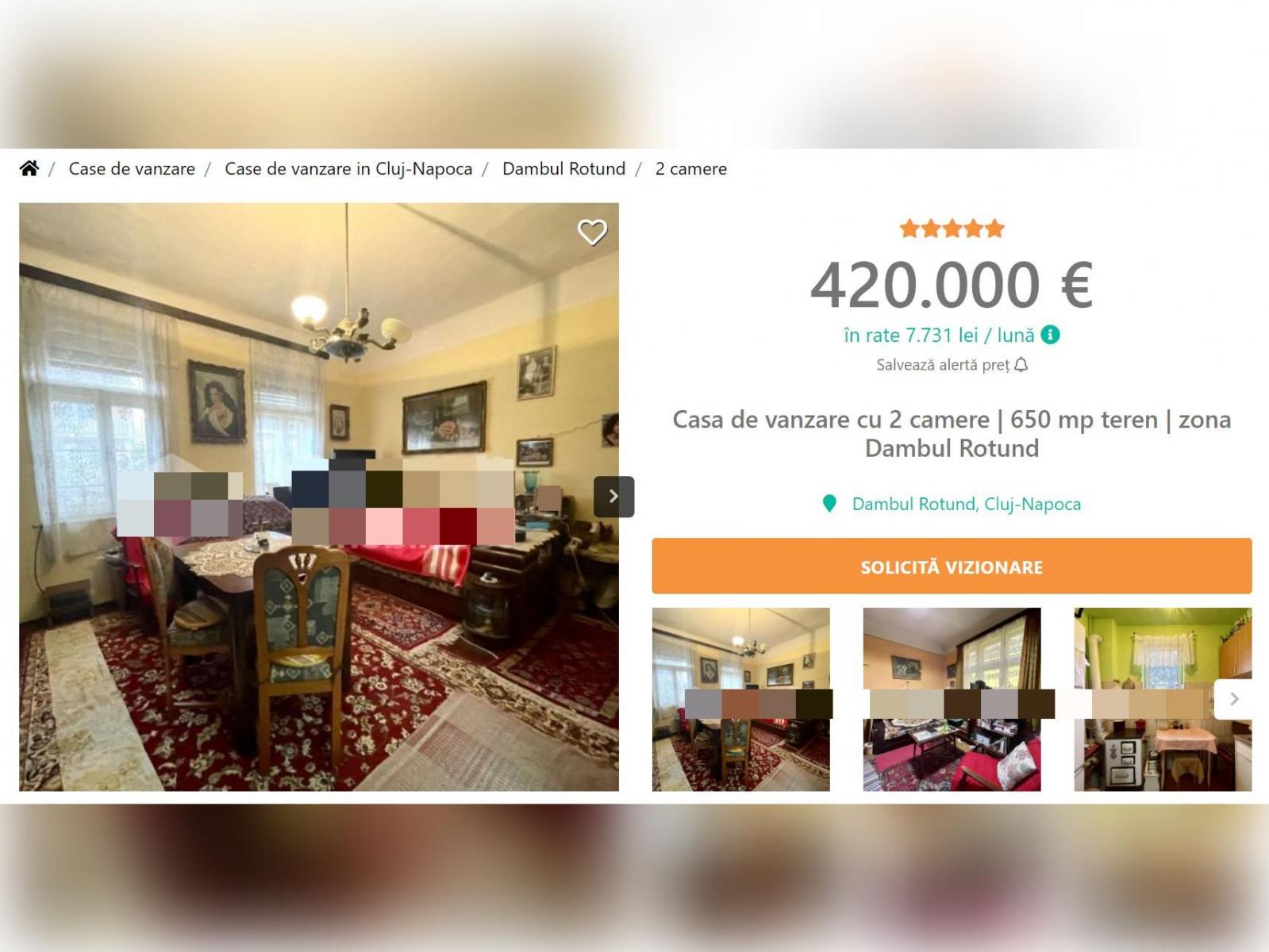Open 'în rate 7.731 lei / lună' link

[x=939, y=335]
